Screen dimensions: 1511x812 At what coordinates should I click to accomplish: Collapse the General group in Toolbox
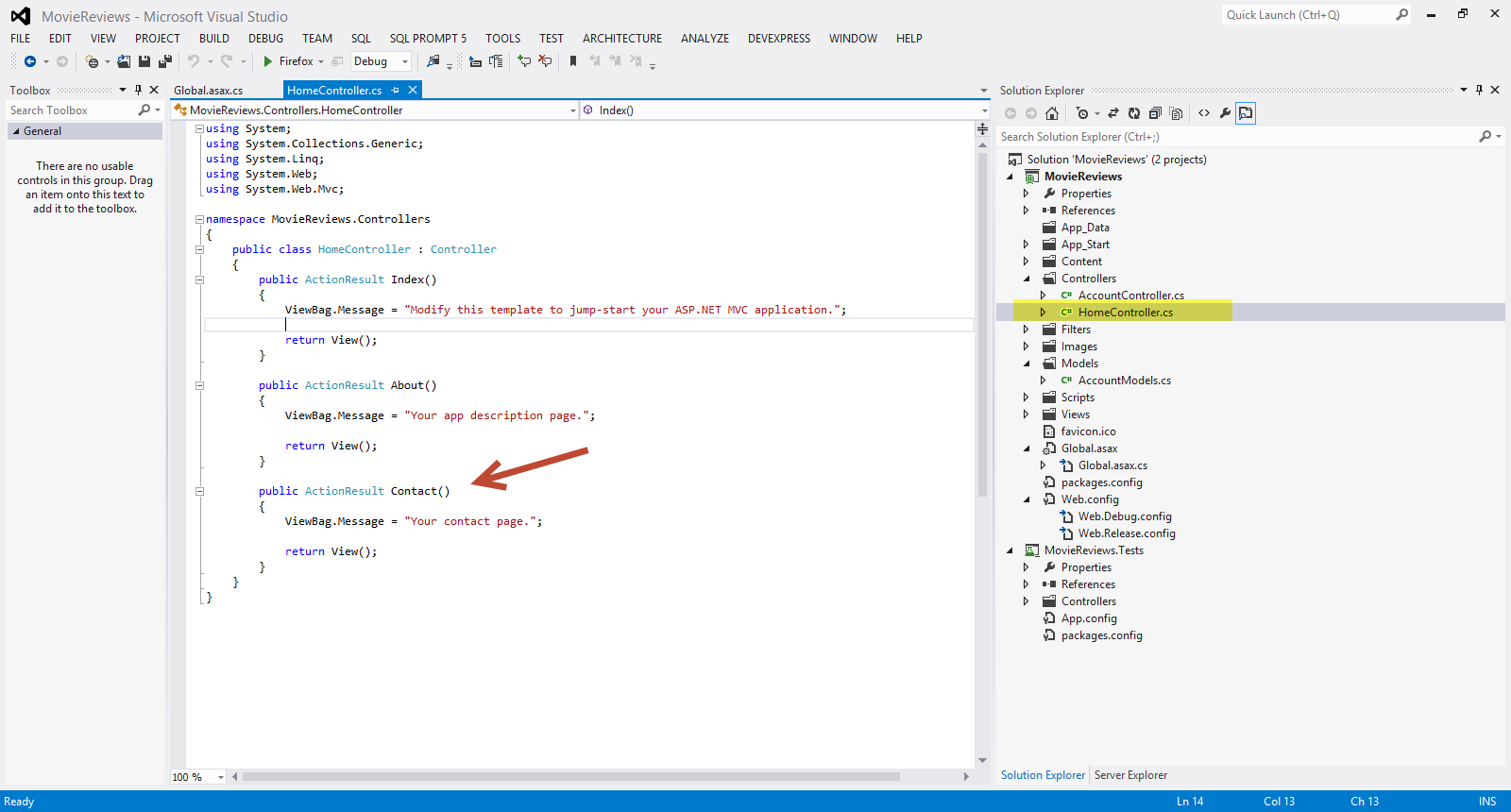16,132
